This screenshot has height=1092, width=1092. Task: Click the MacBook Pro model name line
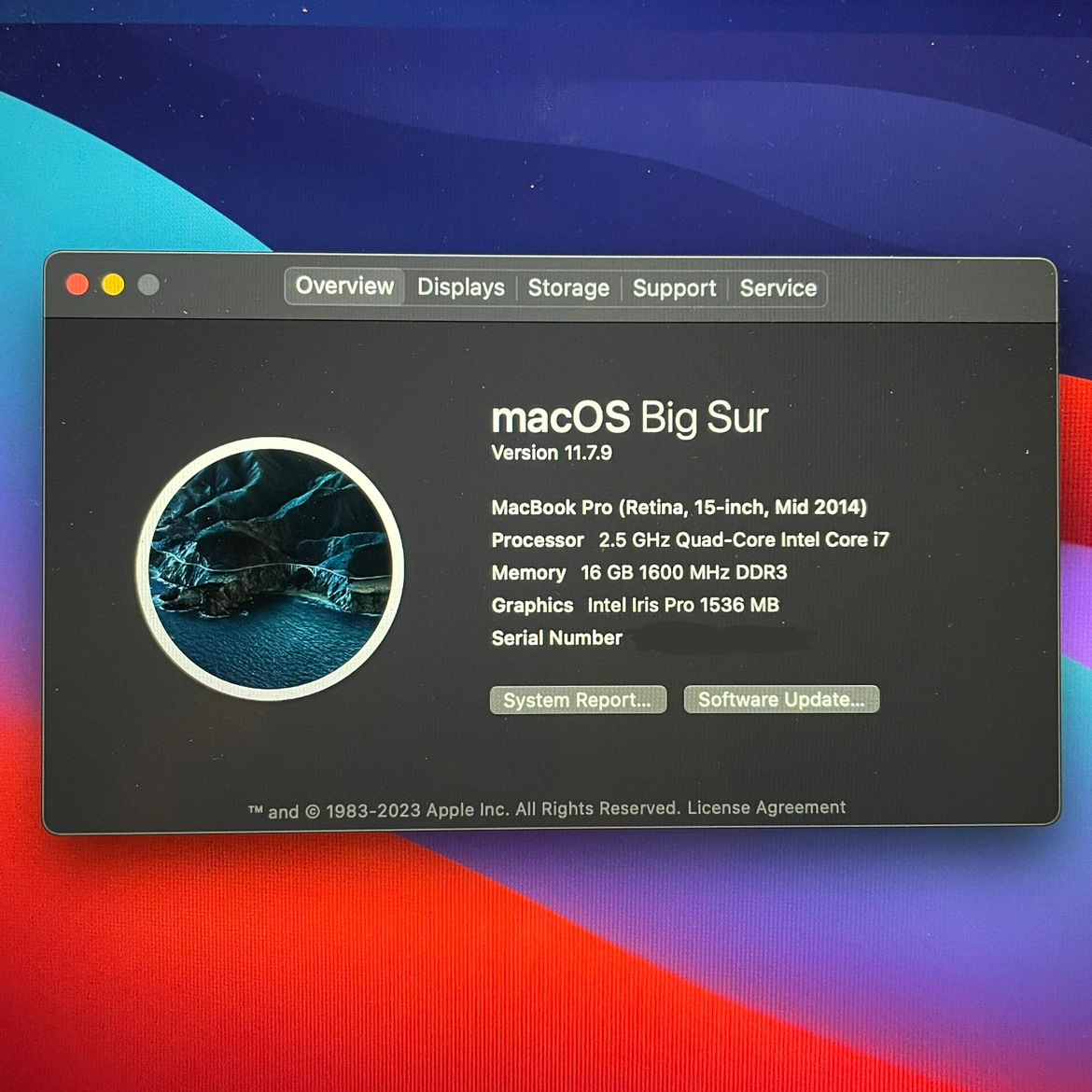[x=679, y=508]
